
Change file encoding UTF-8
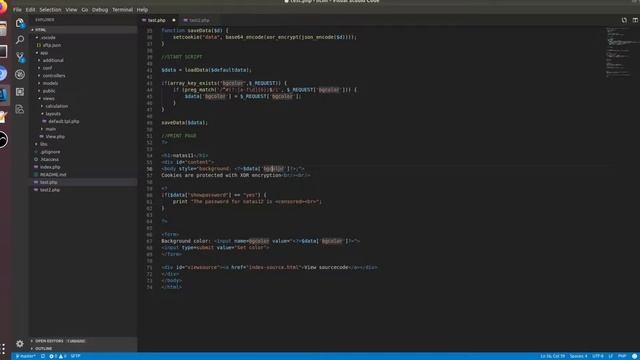pos(598,356)
